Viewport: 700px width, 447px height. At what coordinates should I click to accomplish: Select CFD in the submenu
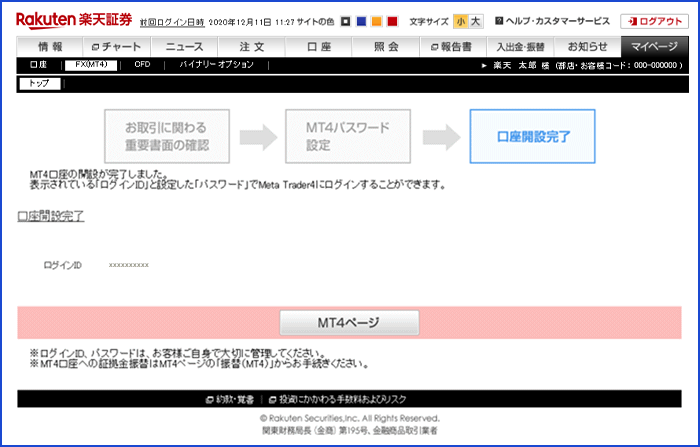[x=142, y=65]
